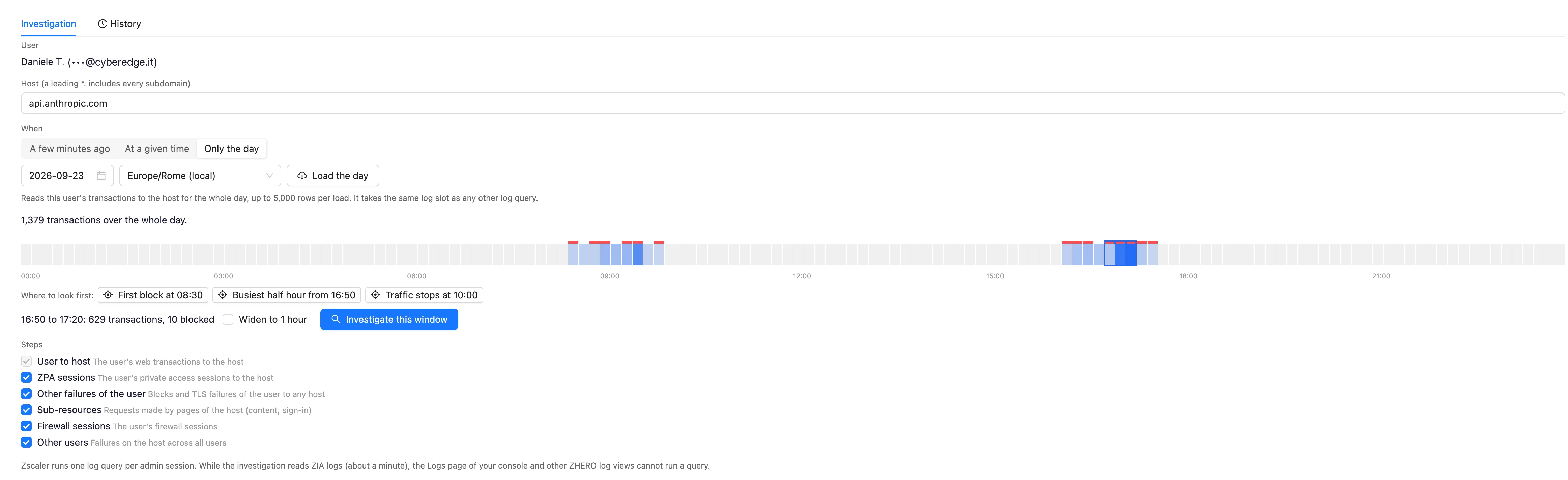This screenshot has height=480, width=1568.
Task: Click the History clock icon
Action: pyautogui.click(x=102, y=24)
